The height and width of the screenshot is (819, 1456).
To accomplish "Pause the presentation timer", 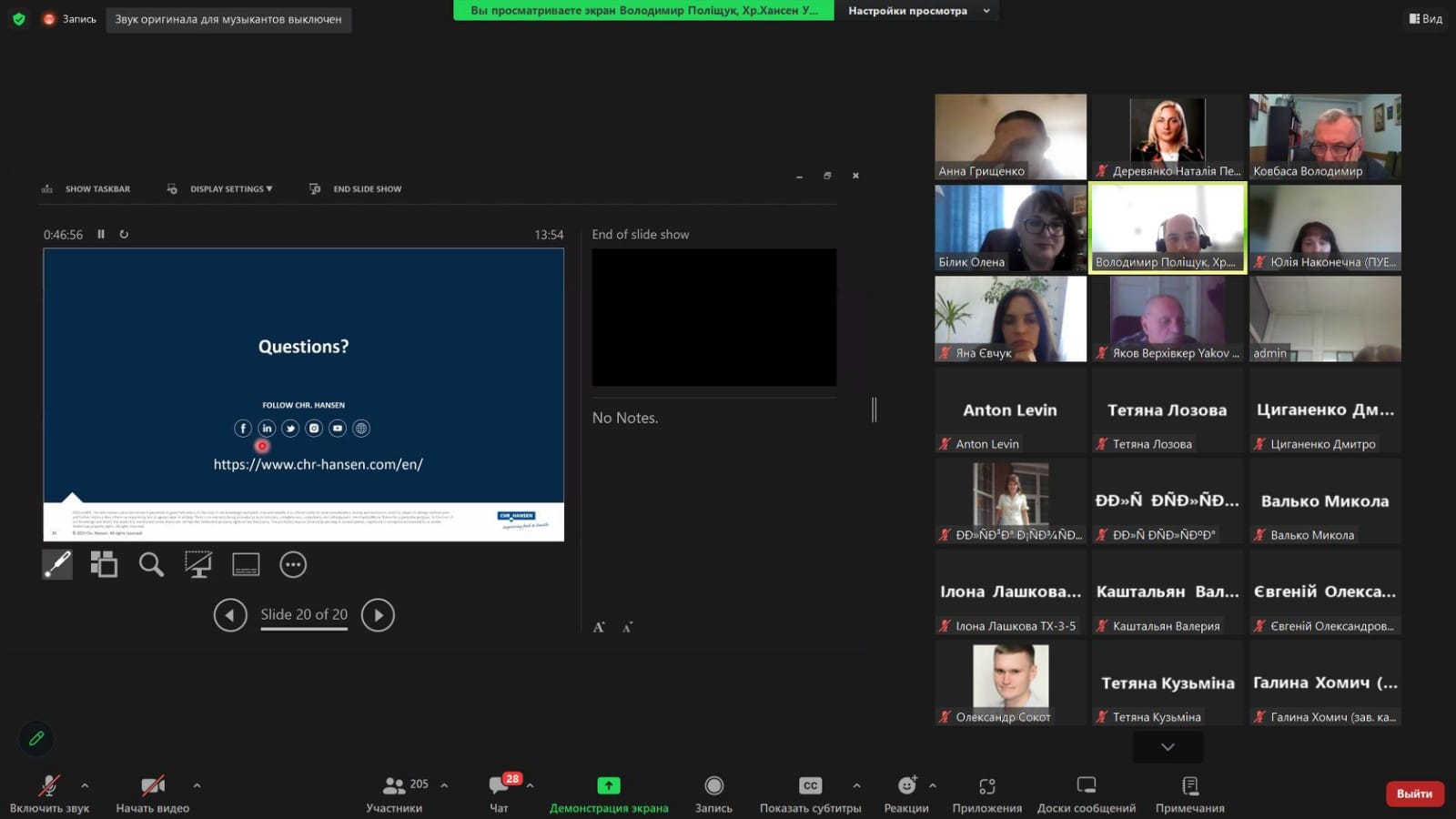I will point(101,234).
